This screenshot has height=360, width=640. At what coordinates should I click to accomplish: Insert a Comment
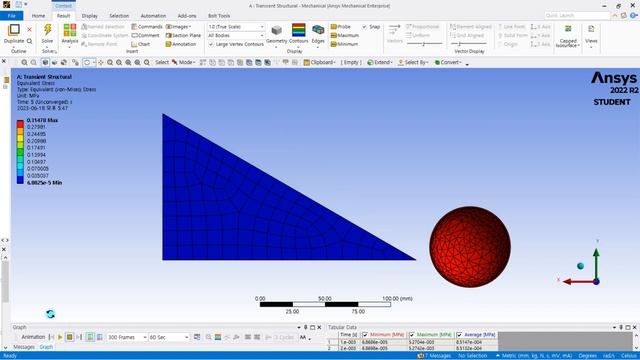[145, 36]
